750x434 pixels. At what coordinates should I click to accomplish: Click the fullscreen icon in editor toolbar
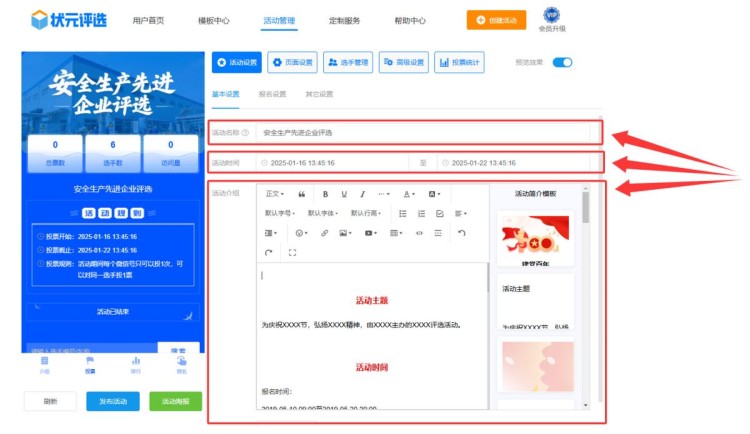[291, 253]
